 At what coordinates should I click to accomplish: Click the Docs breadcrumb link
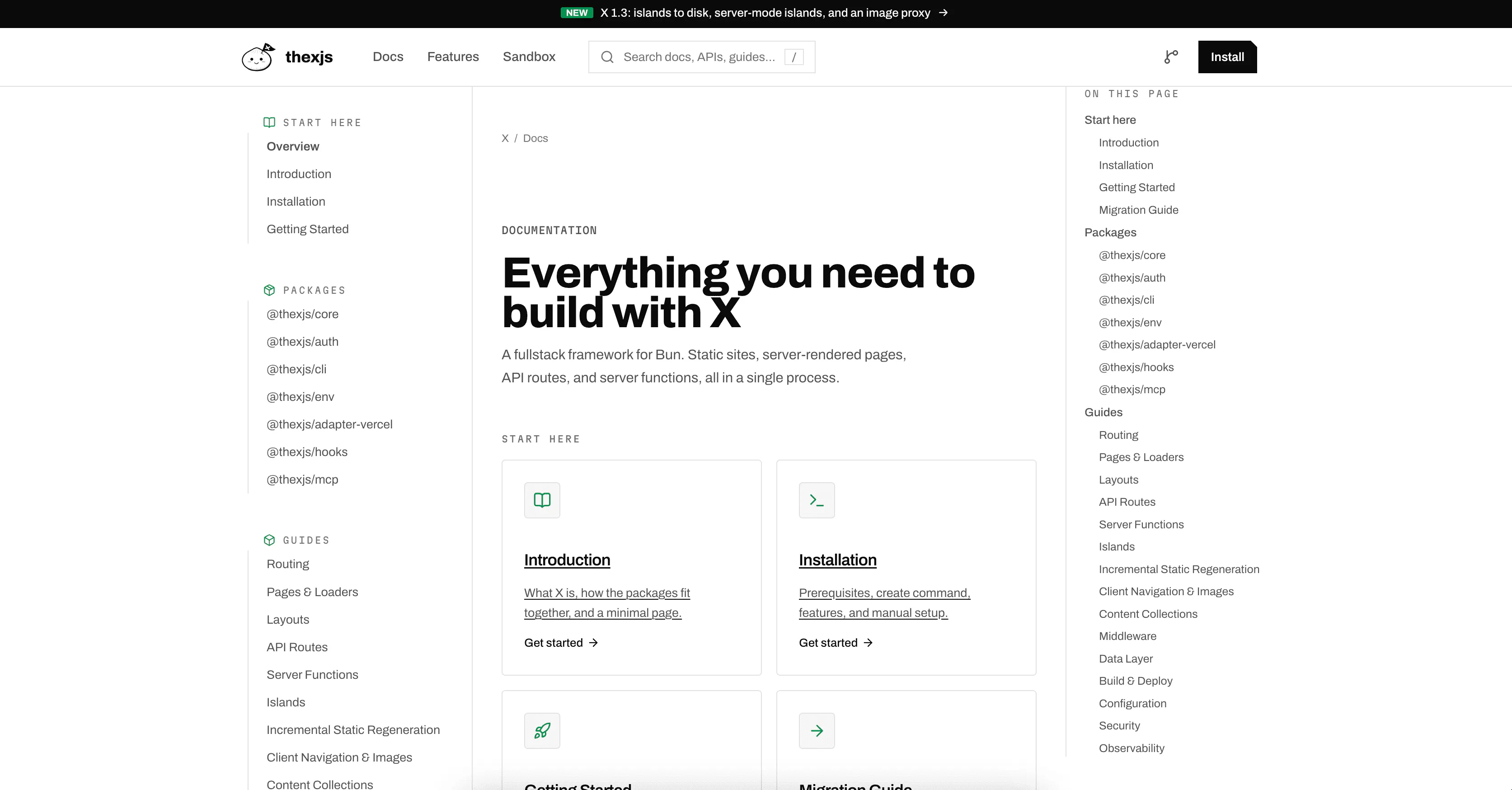tap(535, 138)
